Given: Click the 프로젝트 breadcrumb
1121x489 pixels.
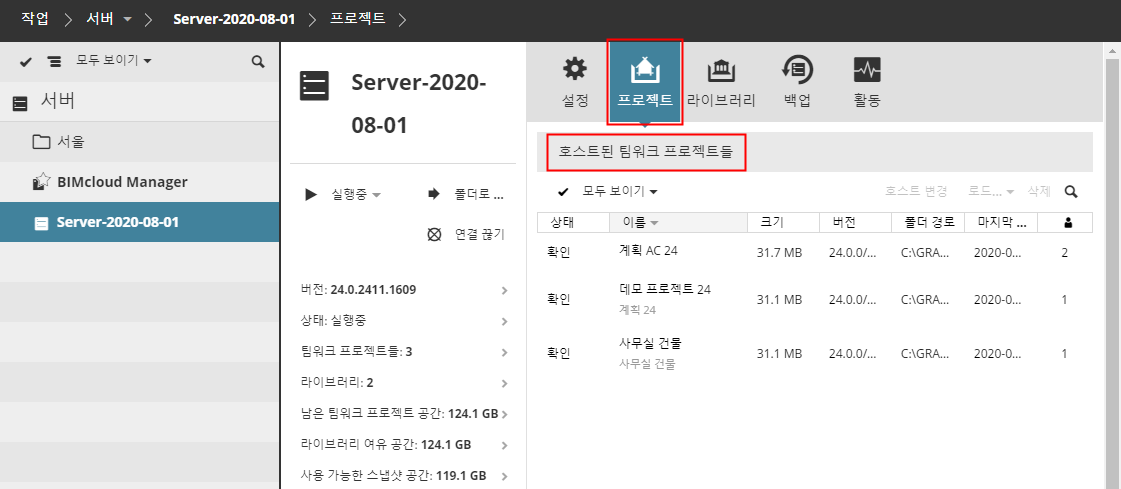Looking at the screenshot, I should tap(357, 19).
